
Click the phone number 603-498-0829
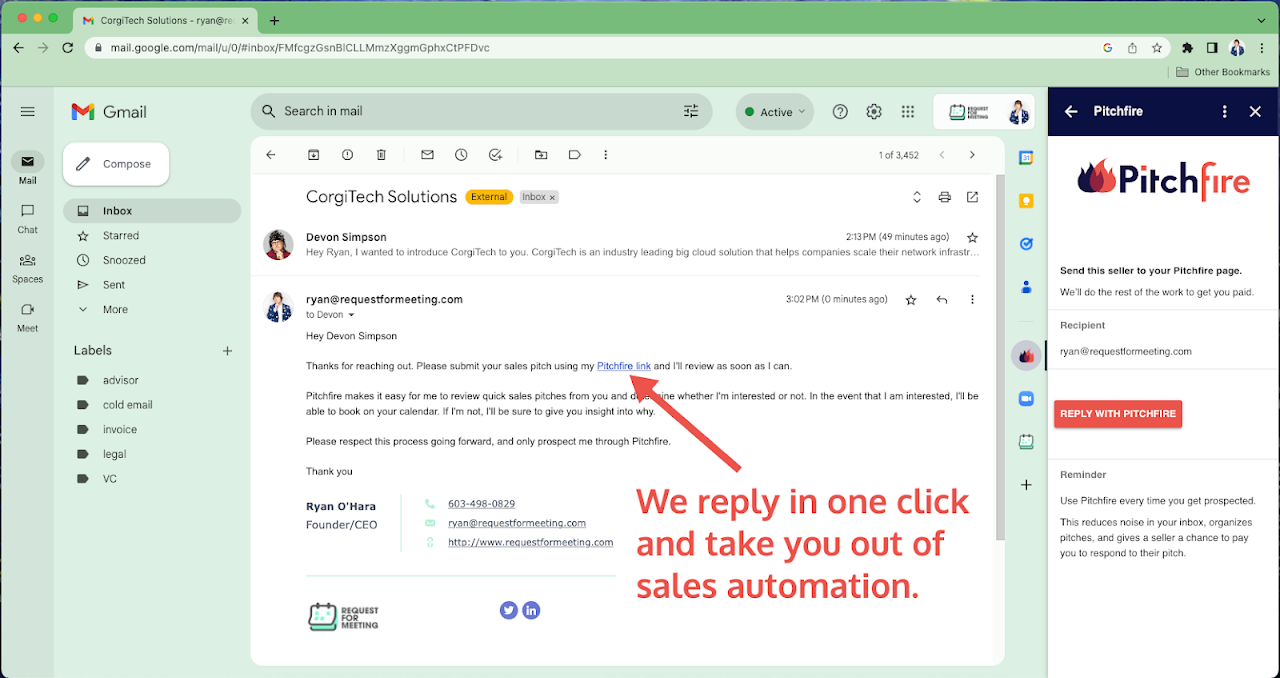click(482, 504)
